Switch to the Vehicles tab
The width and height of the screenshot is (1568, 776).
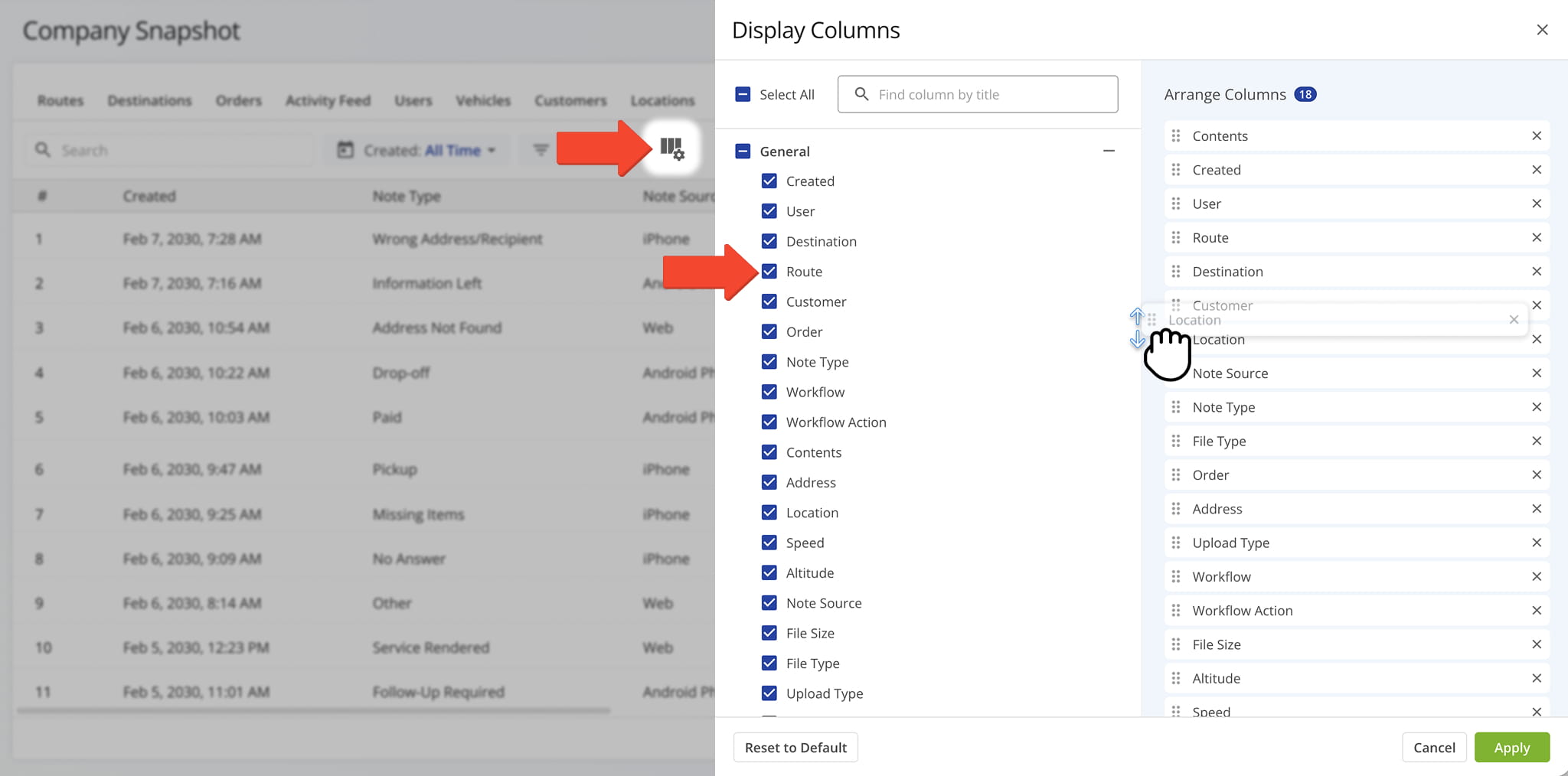click(483, 100)
